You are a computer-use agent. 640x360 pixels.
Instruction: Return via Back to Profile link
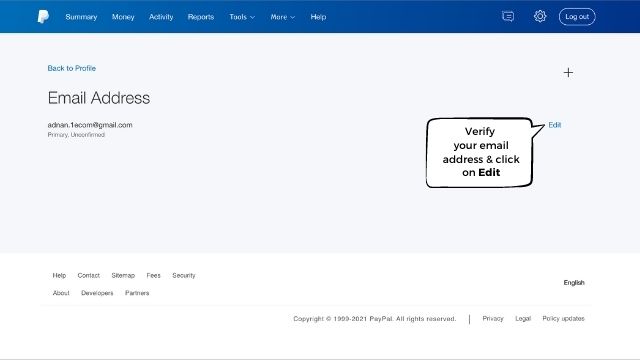pyautogui.click(x=71, y=68)
